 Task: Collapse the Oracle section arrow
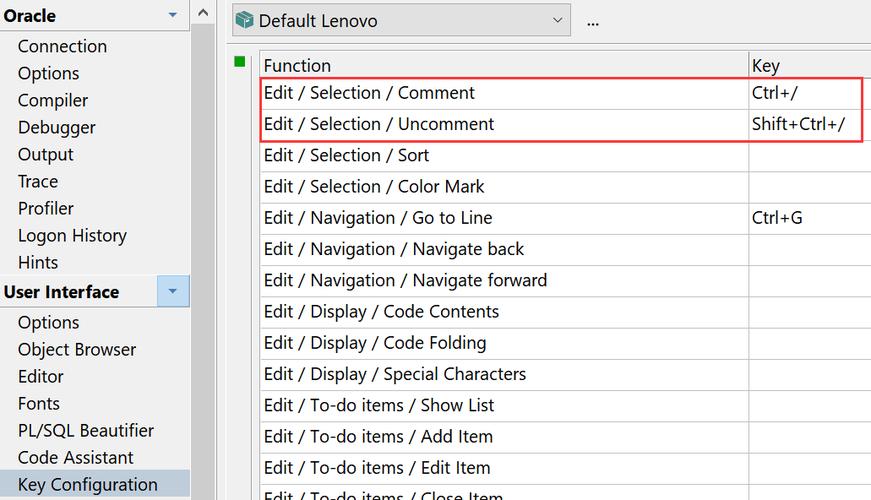point(172,15)
